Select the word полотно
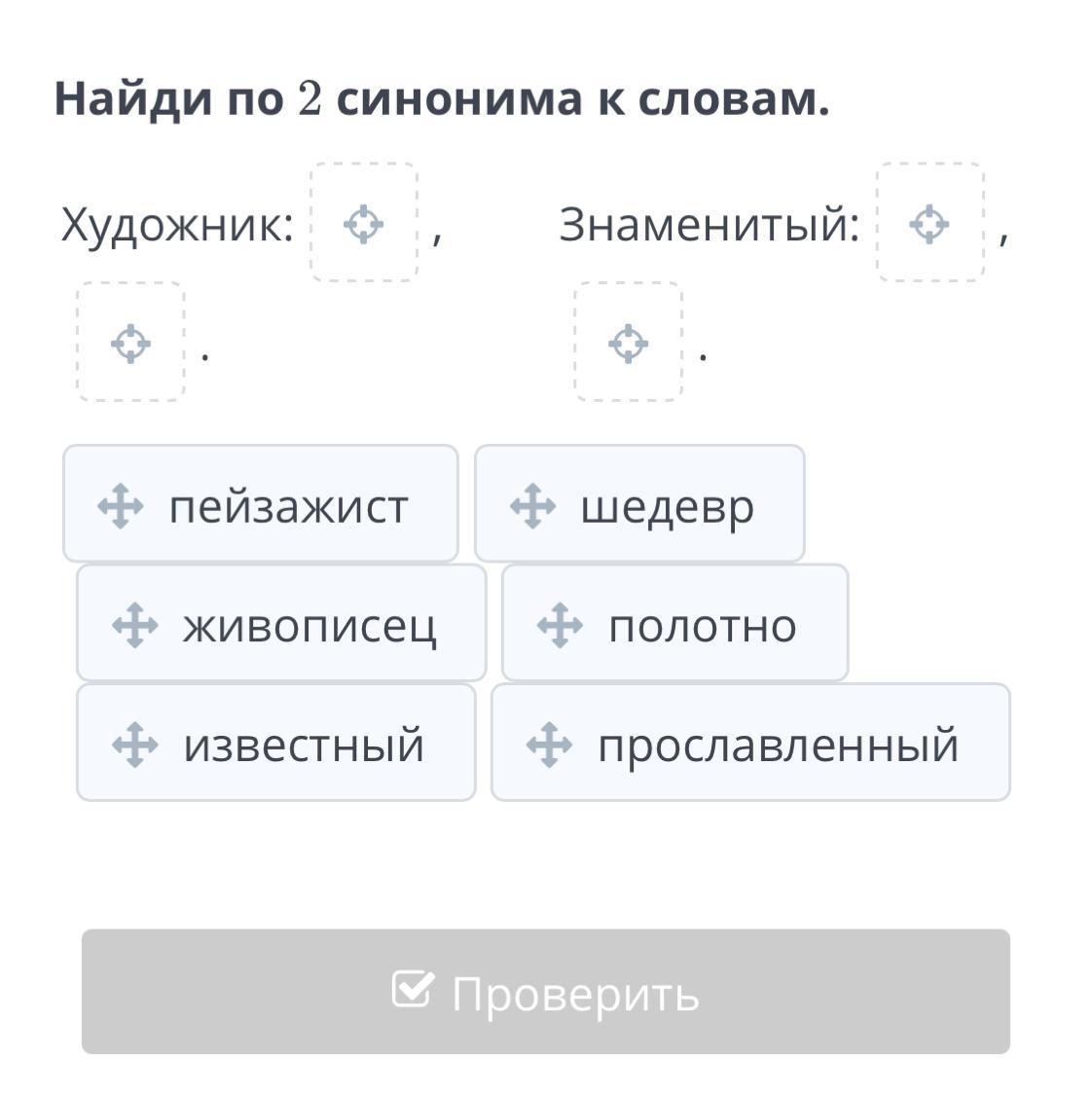Image resolution: width=1092 pixels, height=1094 pixels. click(x=702, y=626)
